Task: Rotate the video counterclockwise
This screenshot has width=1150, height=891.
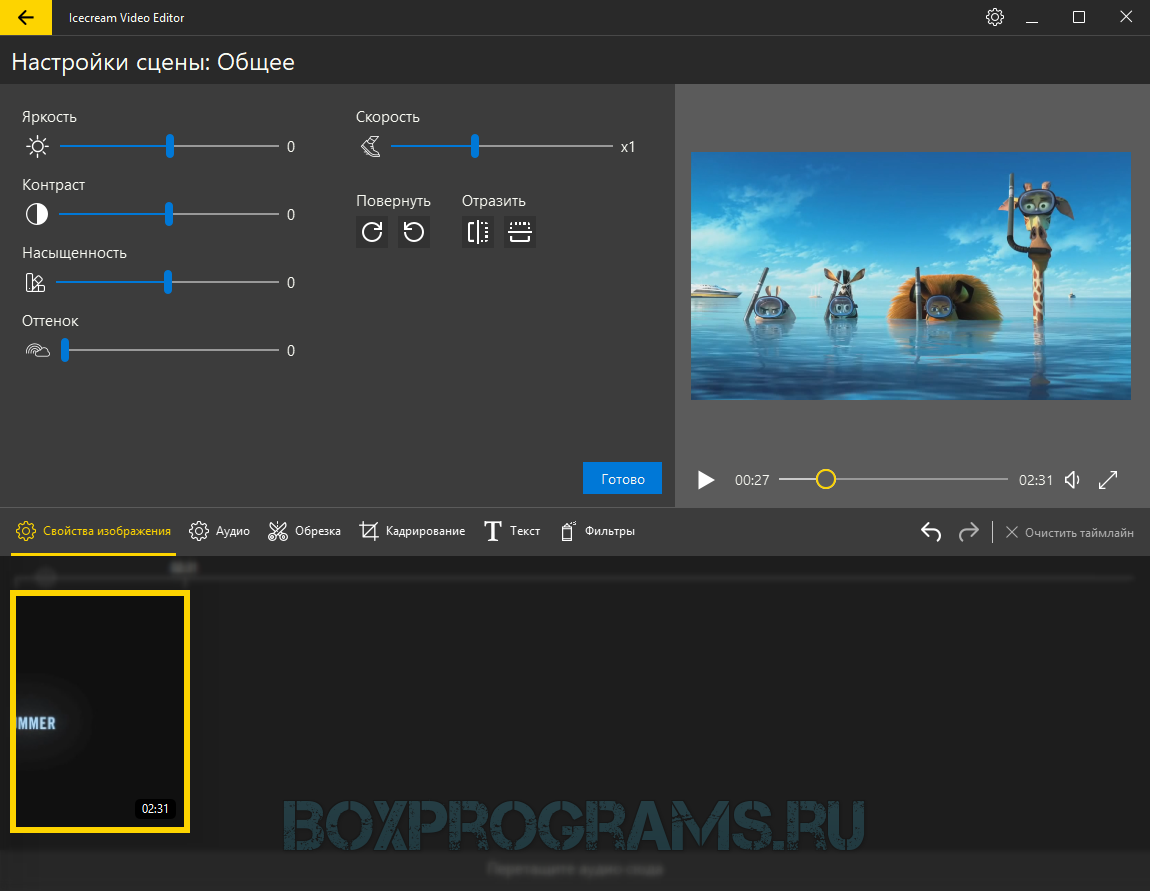Action: pos(414,232)
